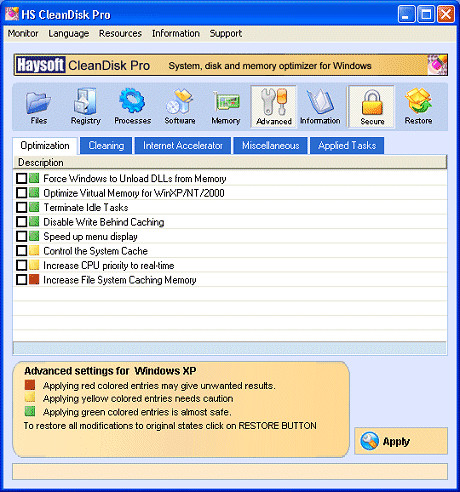Check Optimize Virtual Memory for WinXP/NT/2000

click(x=22, y=193)
